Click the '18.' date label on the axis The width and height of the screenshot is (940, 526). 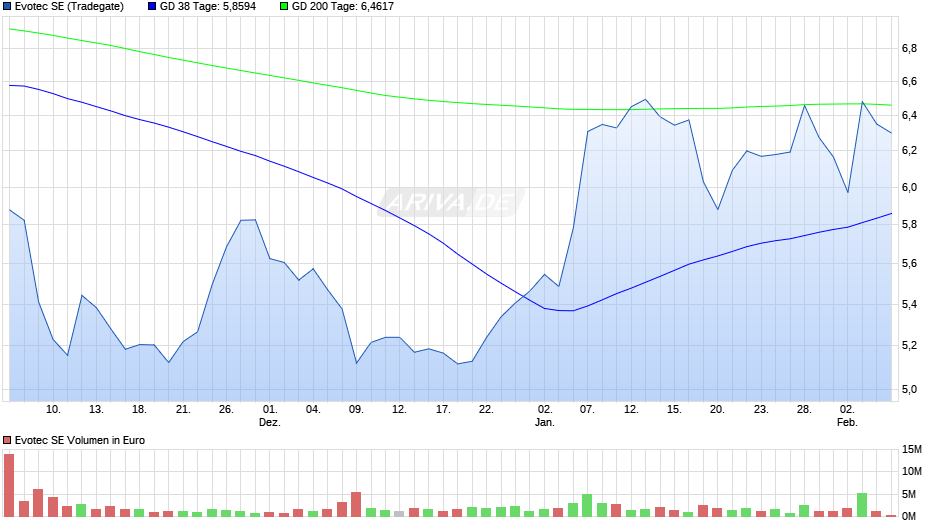[139, 409]
